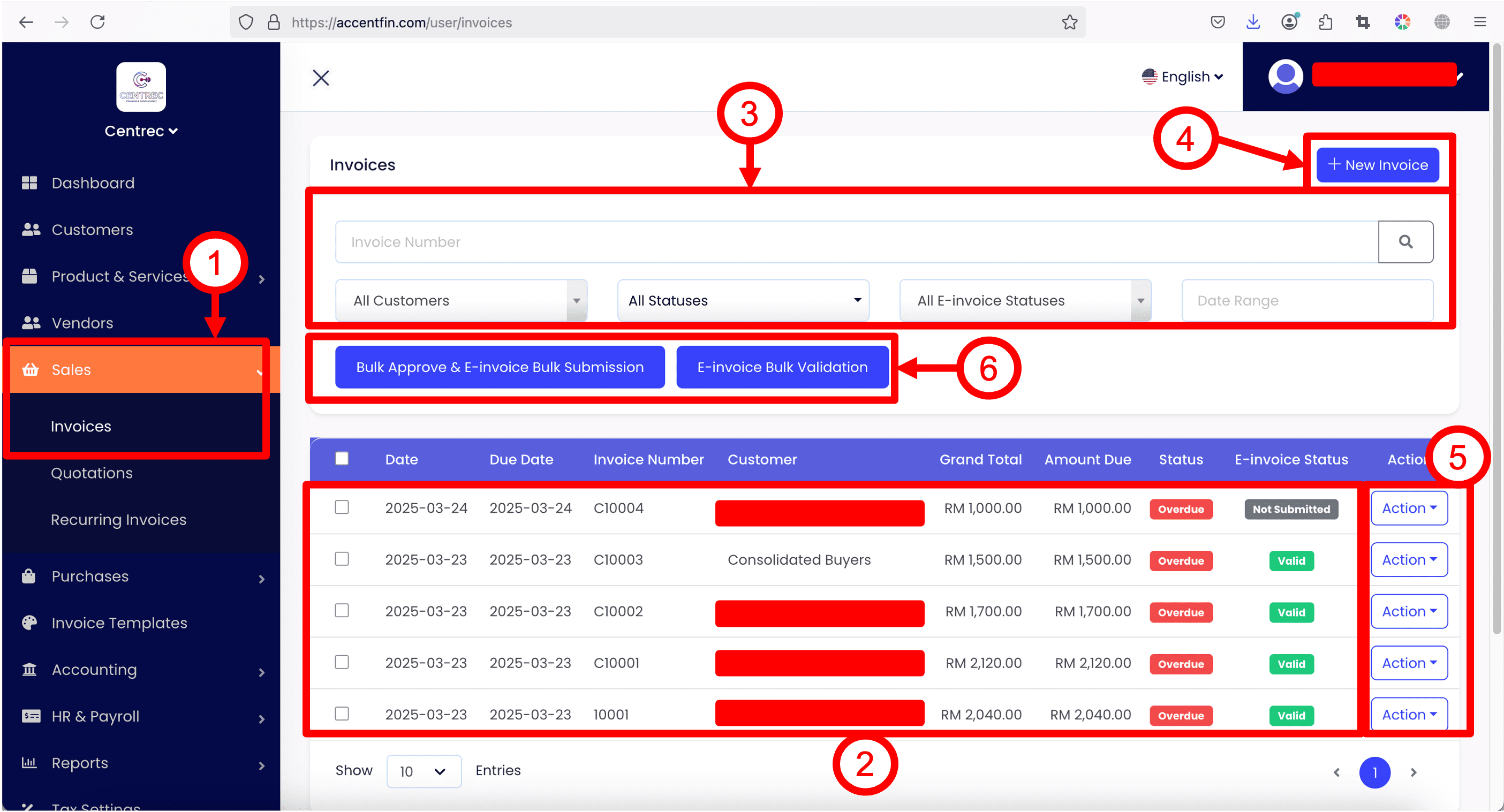Click the Dashboard grid icon in sidebar

pyautogui.click(x=29, y=183)
